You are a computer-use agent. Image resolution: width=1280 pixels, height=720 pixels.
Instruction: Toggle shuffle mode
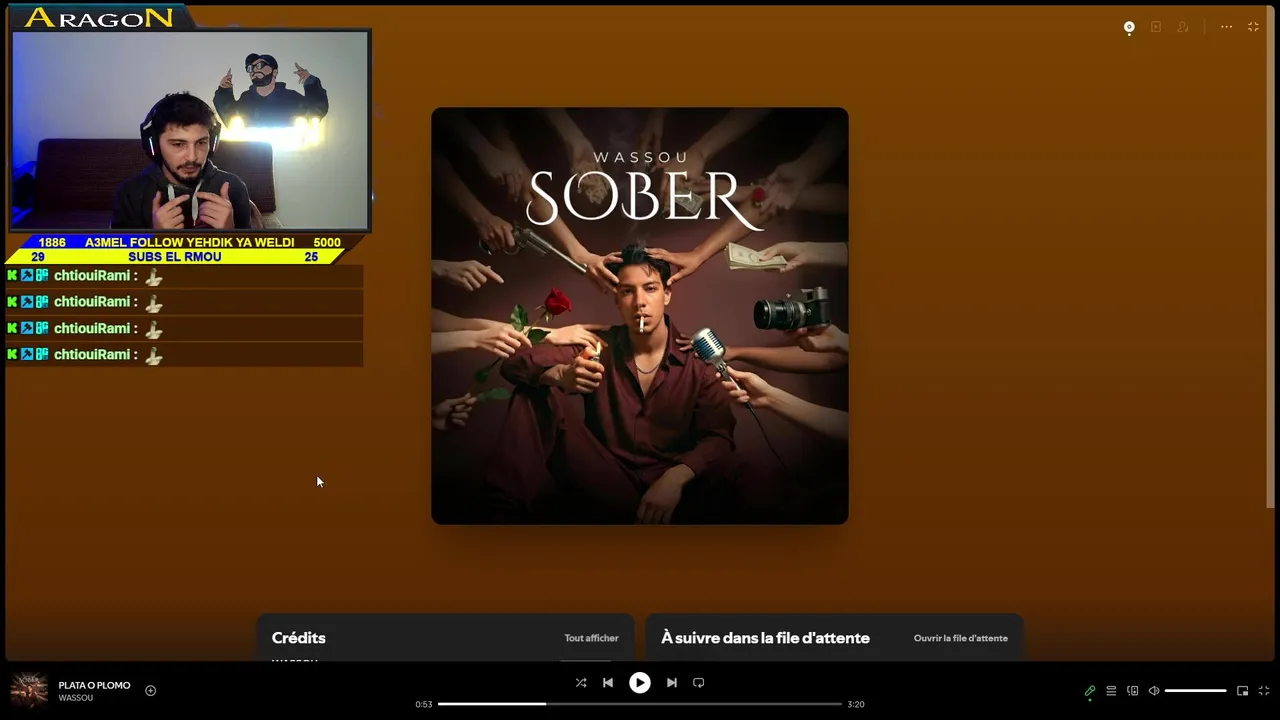(581, 683)
